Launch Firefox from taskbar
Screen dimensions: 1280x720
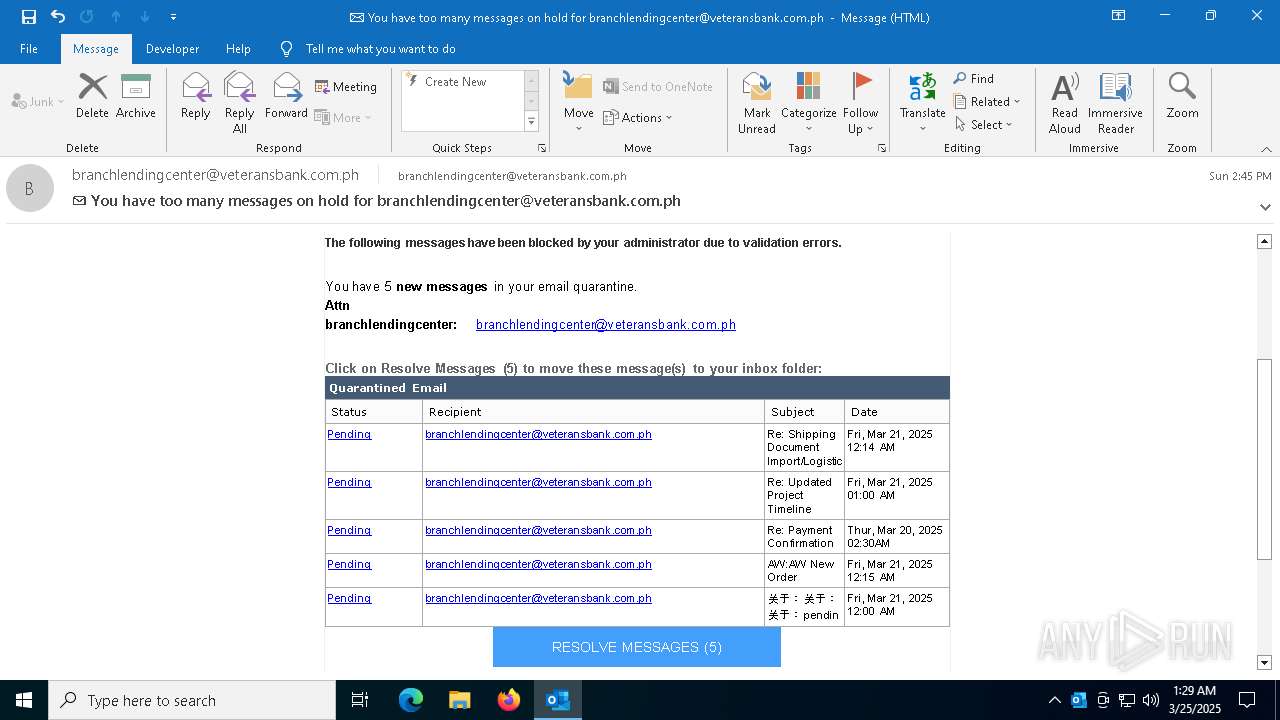[509, 700]
